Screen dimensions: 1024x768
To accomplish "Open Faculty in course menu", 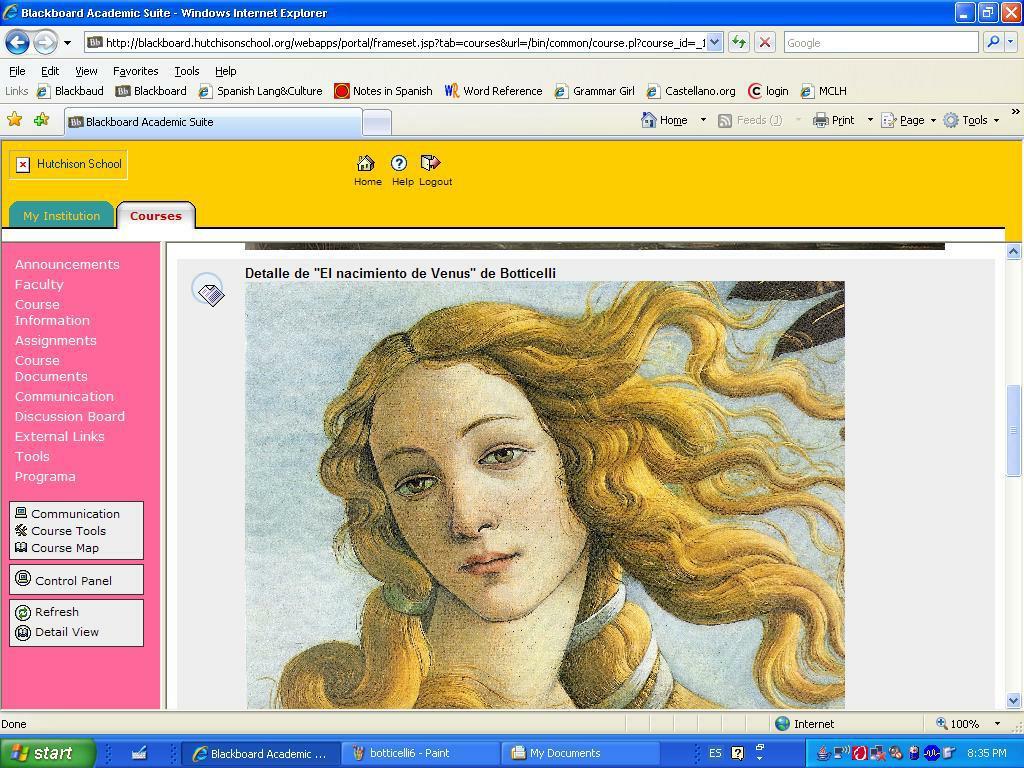I will tap(39, 285).
